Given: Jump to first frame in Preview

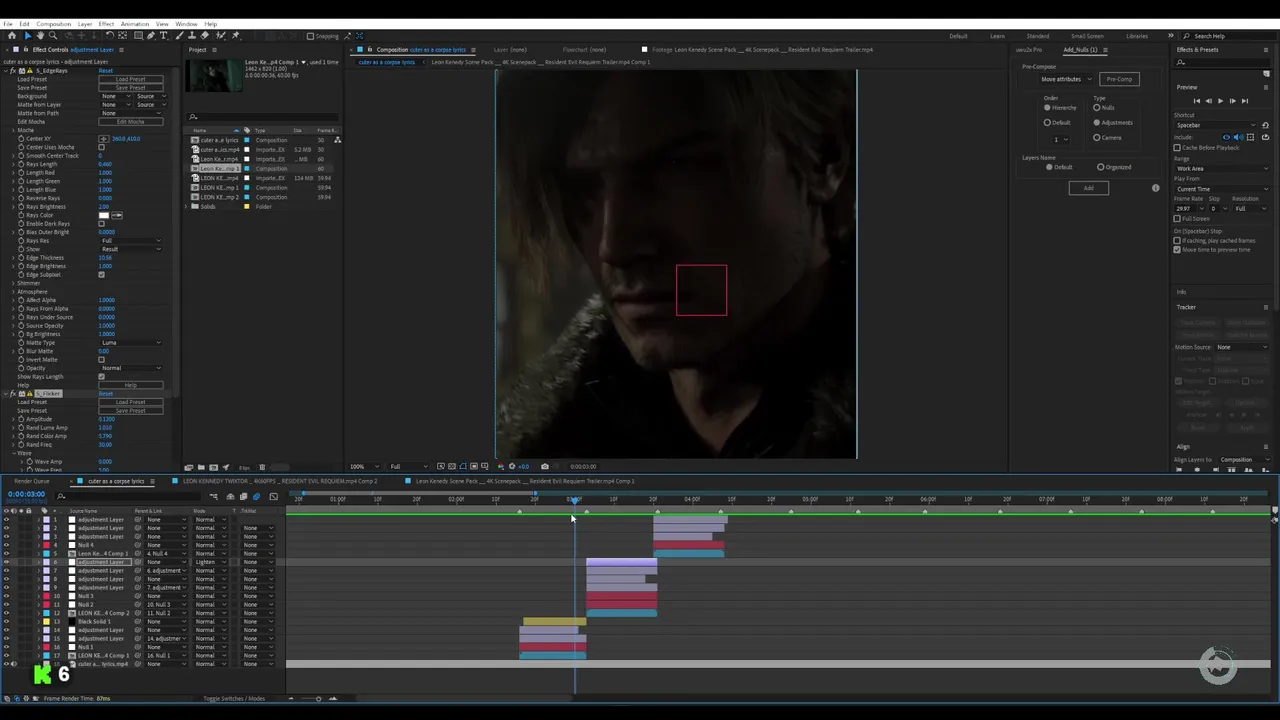Looking at the screenshot, I should coord(1197,101).
